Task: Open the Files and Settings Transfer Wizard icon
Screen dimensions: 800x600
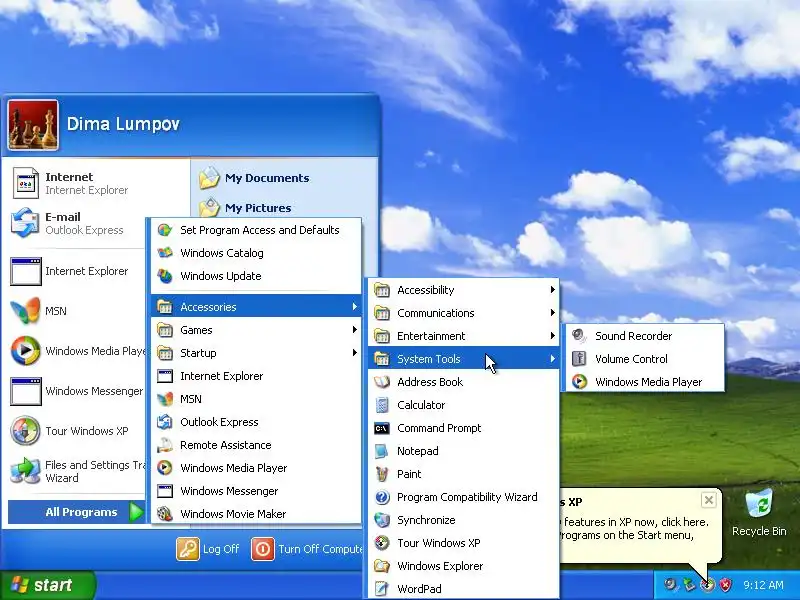Action: (x=25, y=471)
